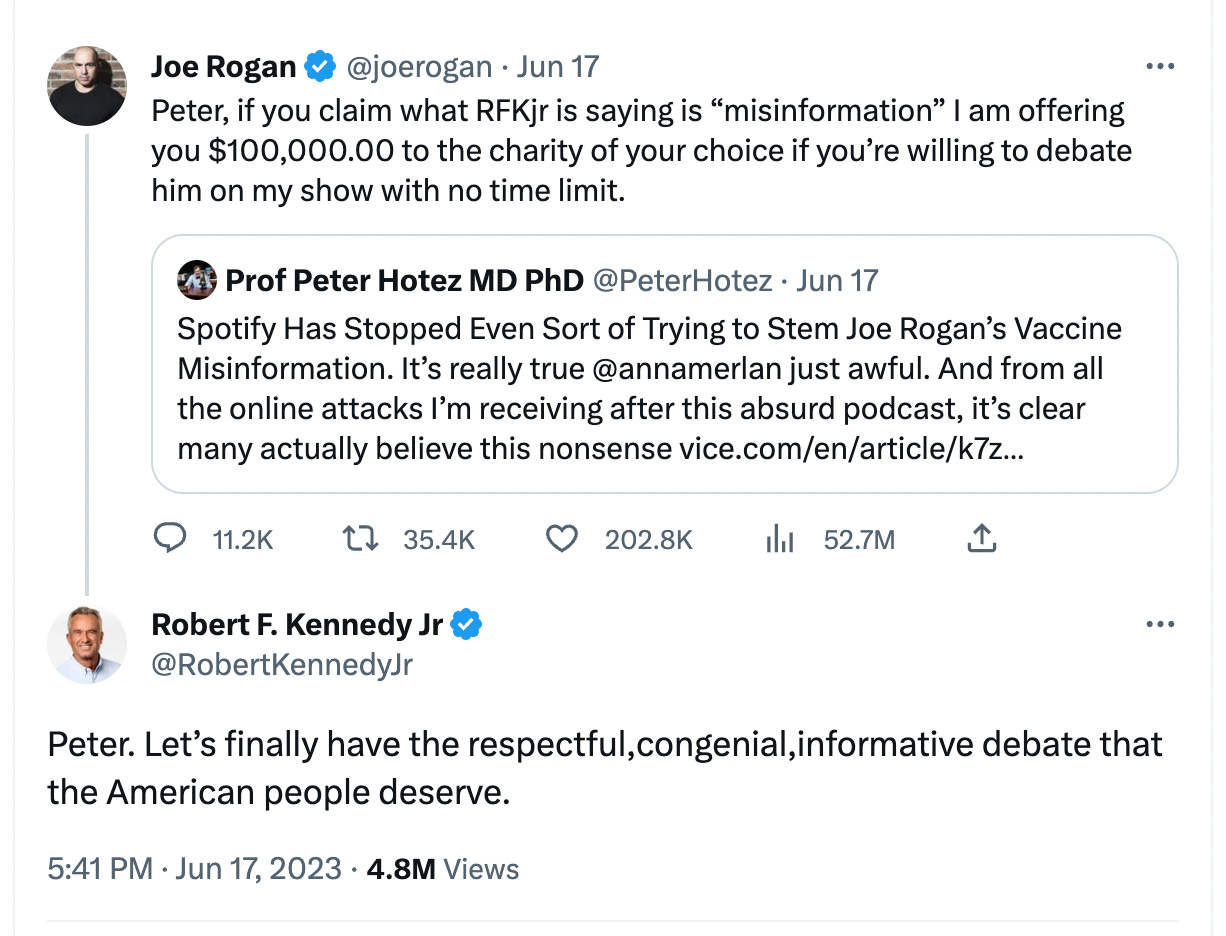Open more options on Kennedy's tweet

(1159, 625)
